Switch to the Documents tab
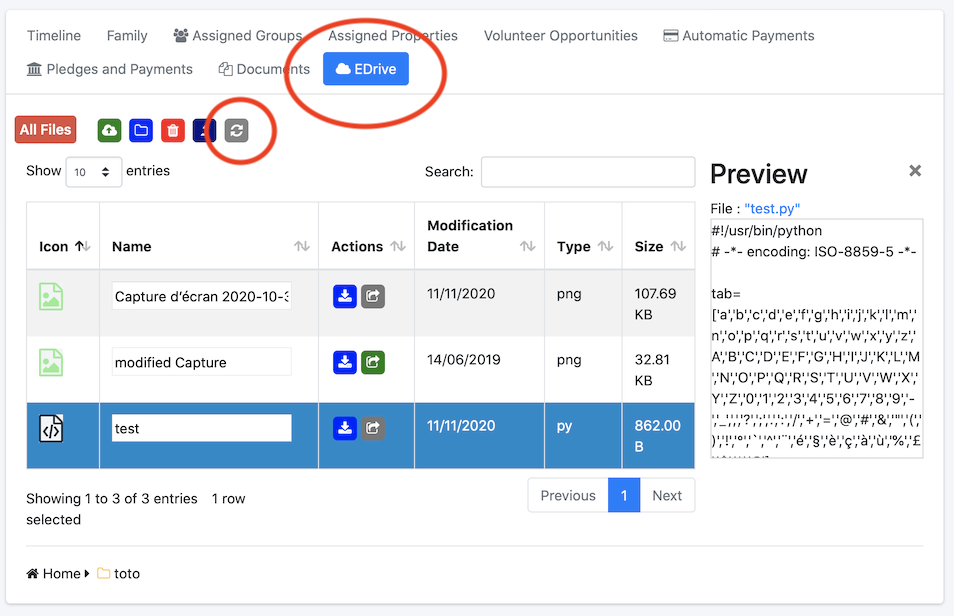Viewport: 954px width, 616px height. (264, 69)
